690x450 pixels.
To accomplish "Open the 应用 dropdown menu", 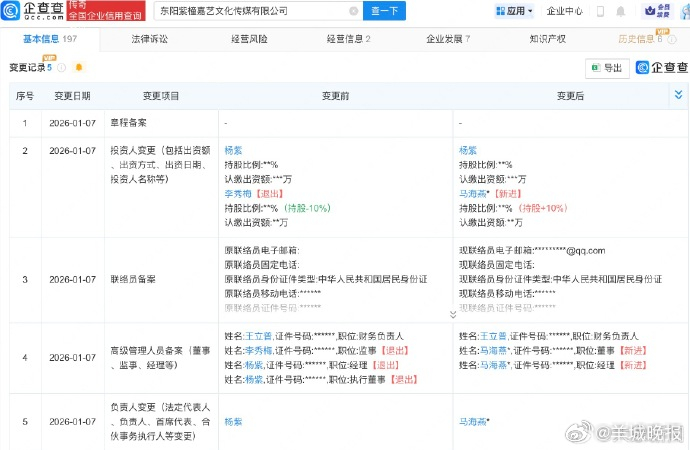I will [x=514, y=11].
